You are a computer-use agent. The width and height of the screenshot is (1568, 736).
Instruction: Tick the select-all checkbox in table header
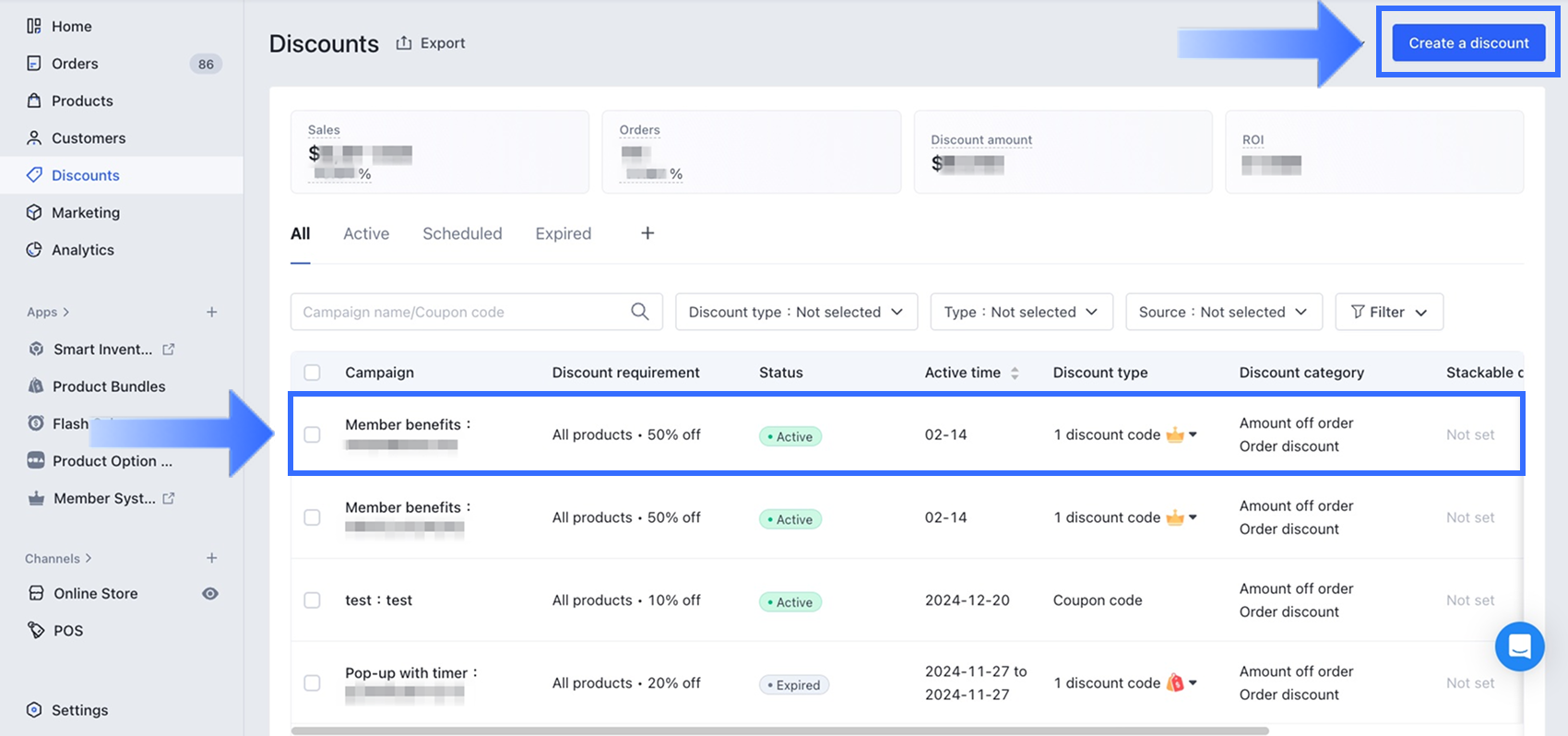[313, 373]
